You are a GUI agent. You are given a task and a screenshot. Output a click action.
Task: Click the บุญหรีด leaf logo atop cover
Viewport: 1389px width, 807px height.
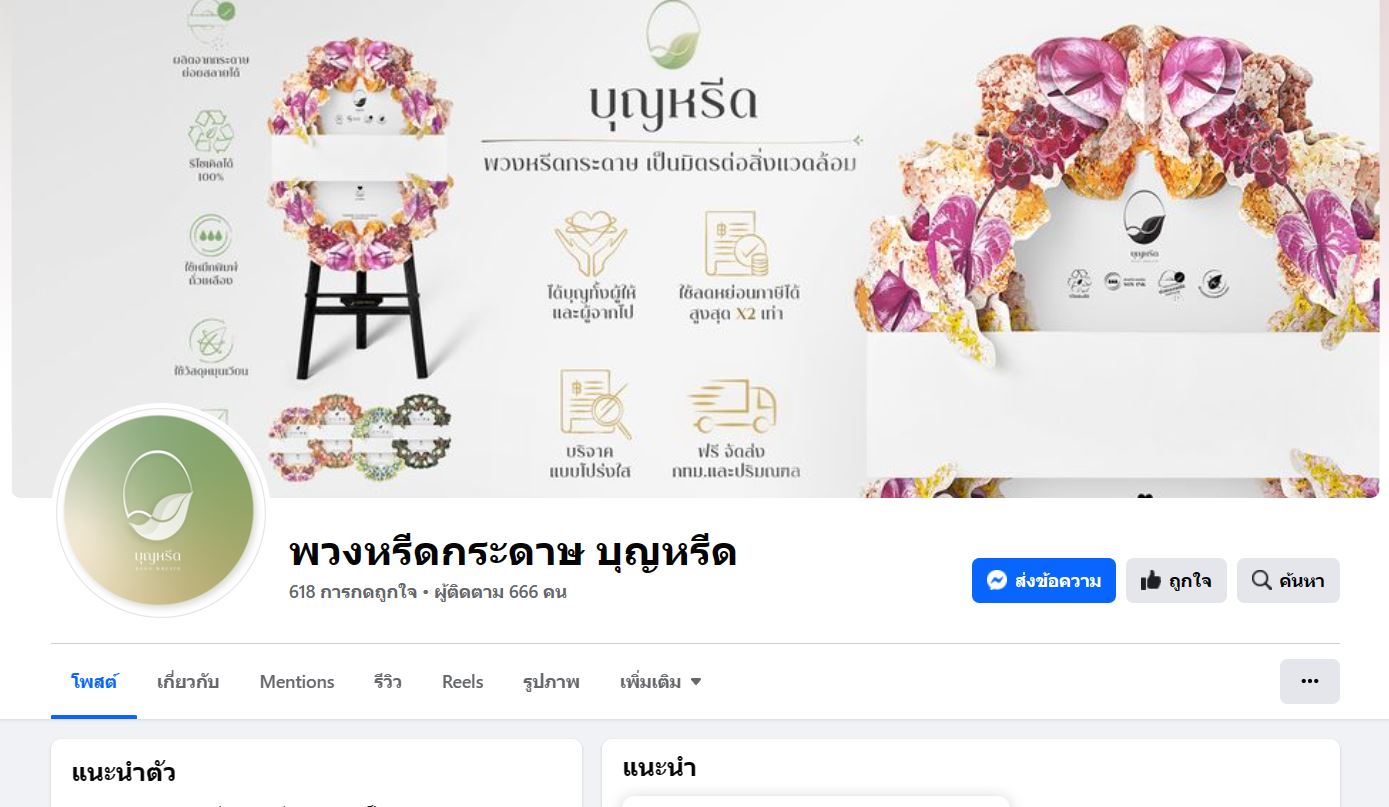pos(673,37)
